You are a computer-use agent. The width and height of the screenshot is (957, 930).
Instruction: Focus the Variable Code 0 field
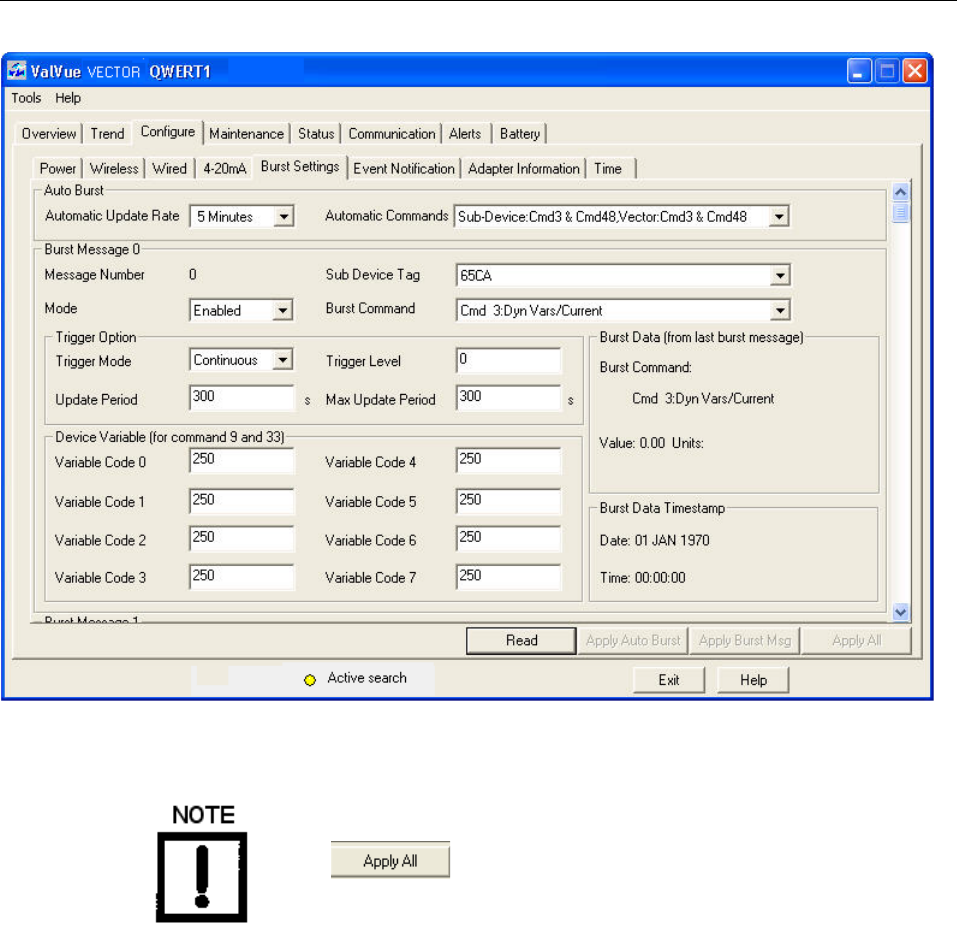tap(240, 461)
